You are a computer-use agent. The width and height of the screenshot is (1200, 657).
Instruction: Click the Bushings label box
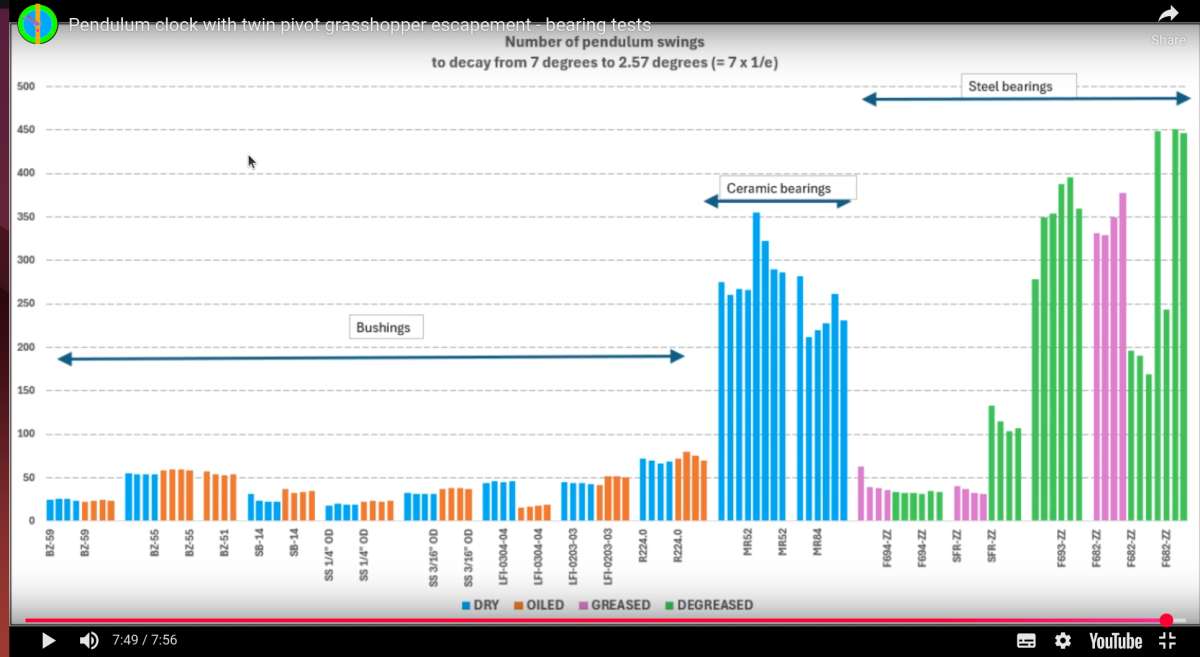[387, 327]
